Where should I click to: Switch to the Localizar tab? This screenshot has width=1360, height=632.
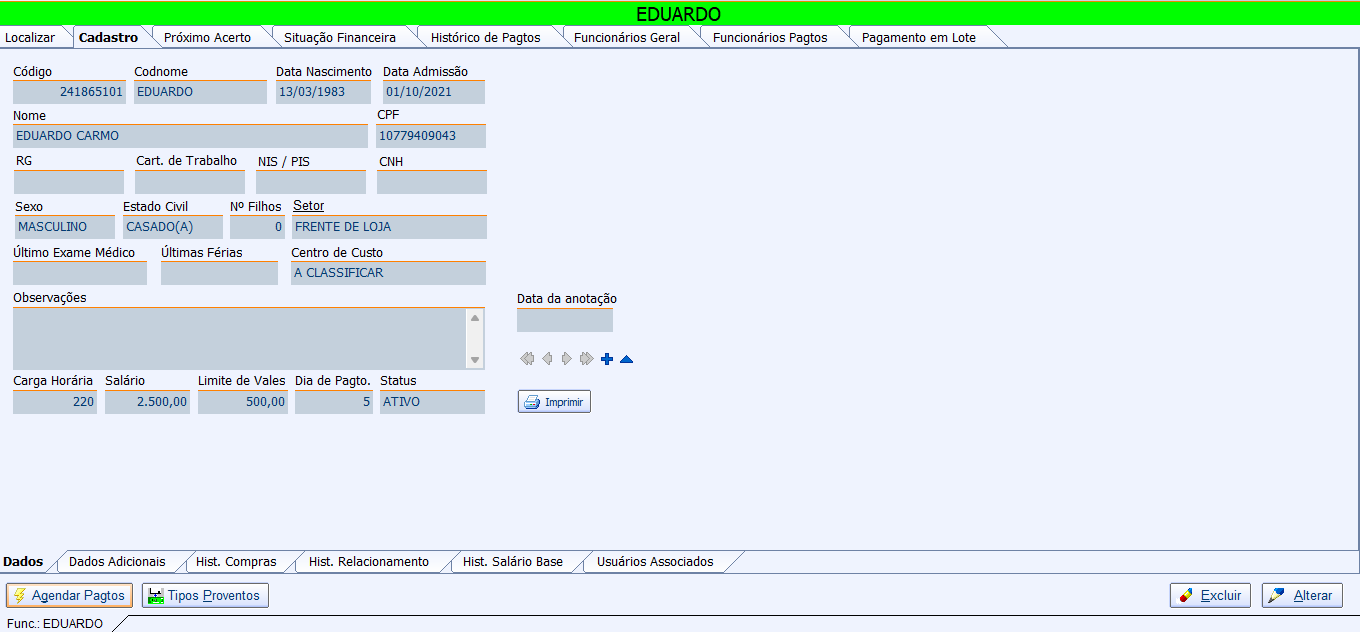31,38
